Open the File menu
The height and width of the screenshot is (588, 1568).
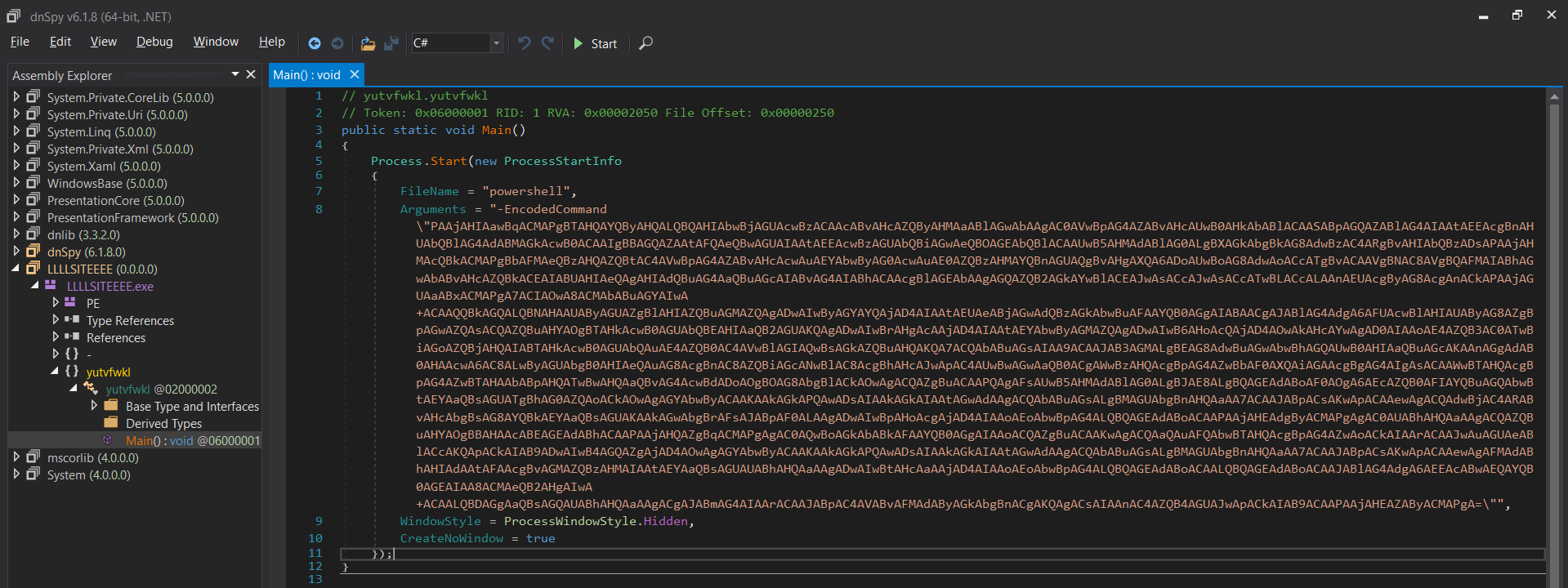pyautogui.click(x=20, y=42)
